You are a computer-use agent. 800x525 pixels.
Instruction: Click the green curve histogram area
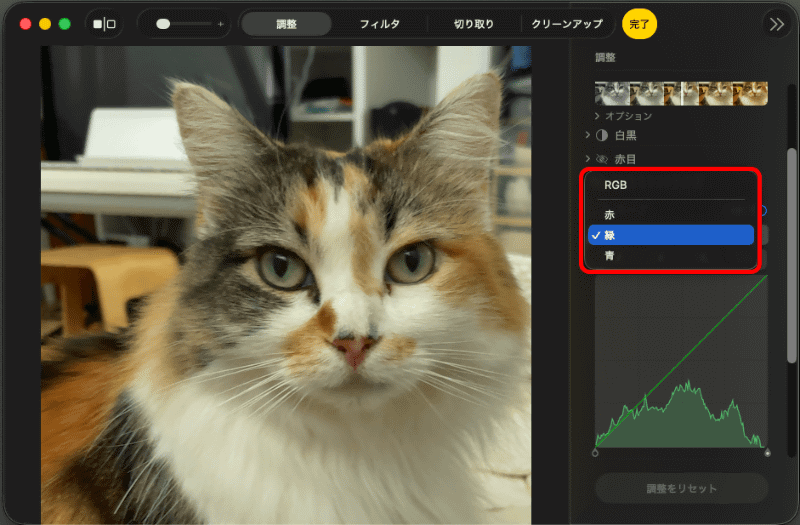click(681, 362)
